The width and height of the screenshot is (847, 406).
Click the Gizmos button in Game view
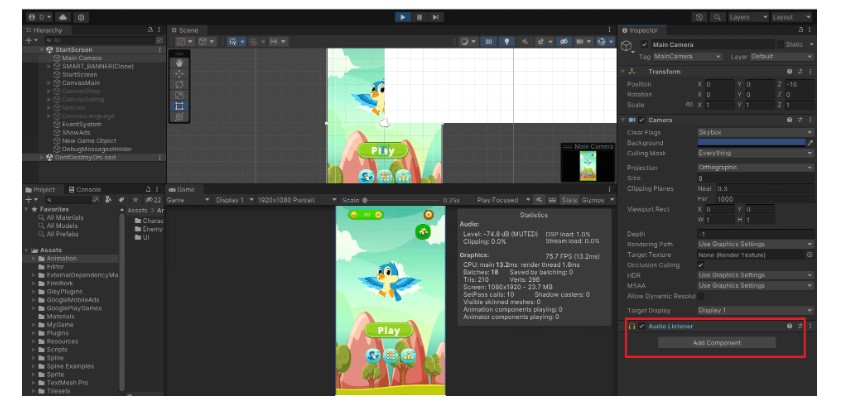pos(596,200)
